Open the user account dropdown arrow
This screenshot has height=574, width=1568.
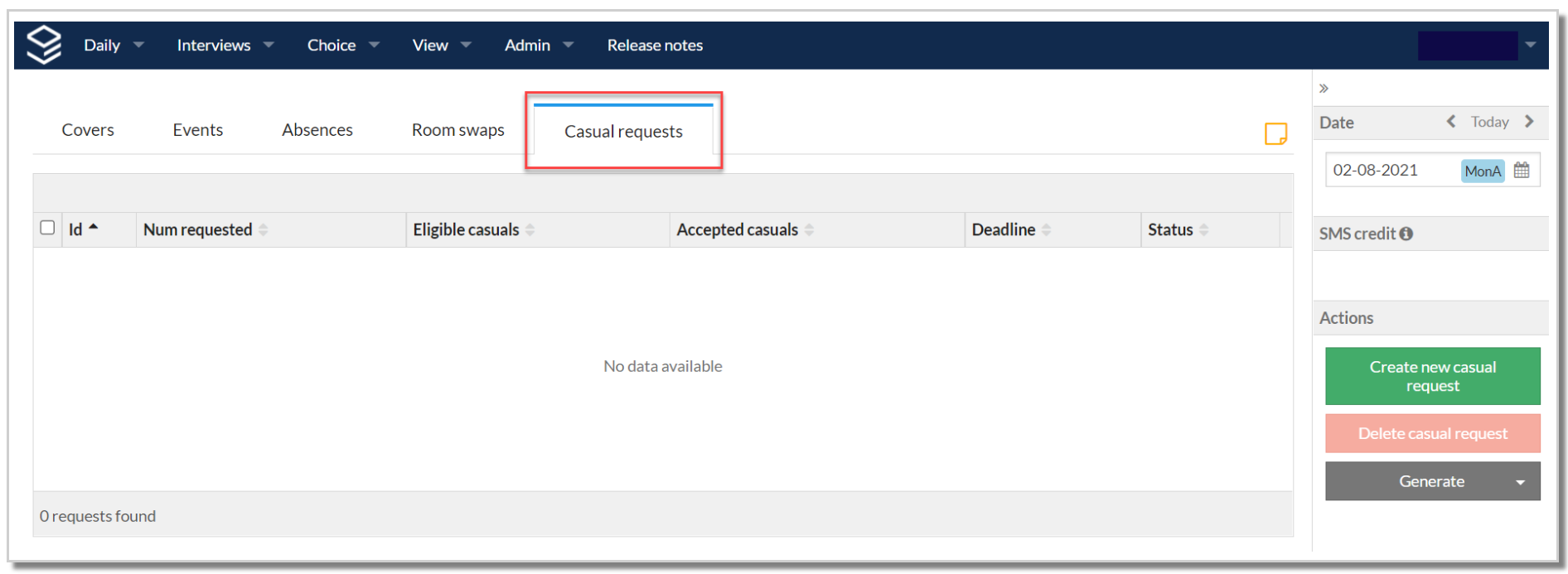1531,45
